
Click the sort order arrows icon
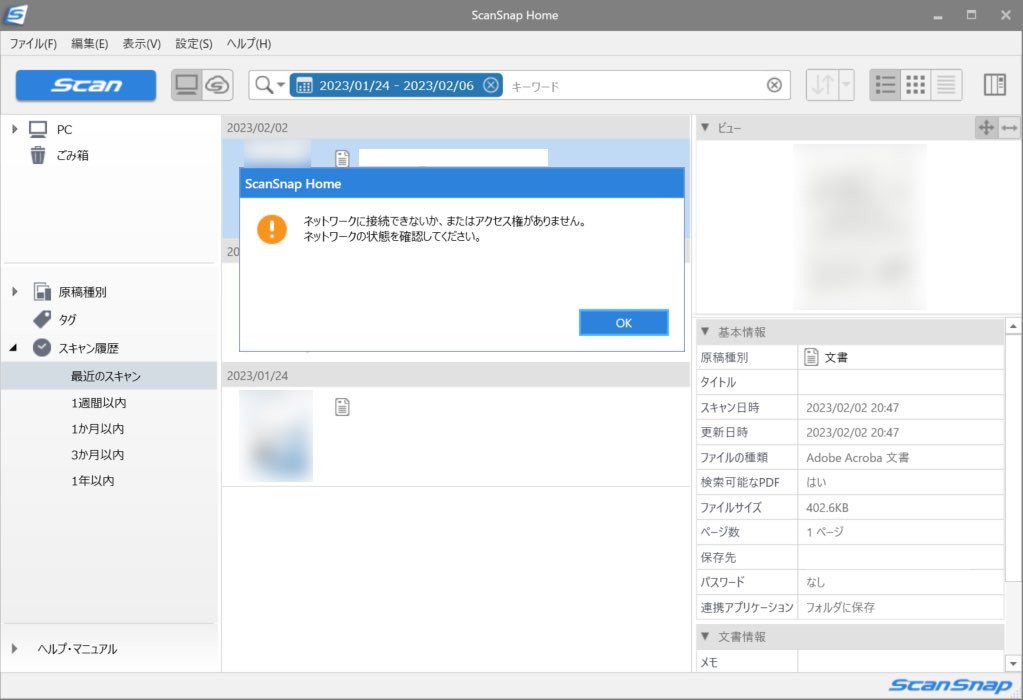822,85
